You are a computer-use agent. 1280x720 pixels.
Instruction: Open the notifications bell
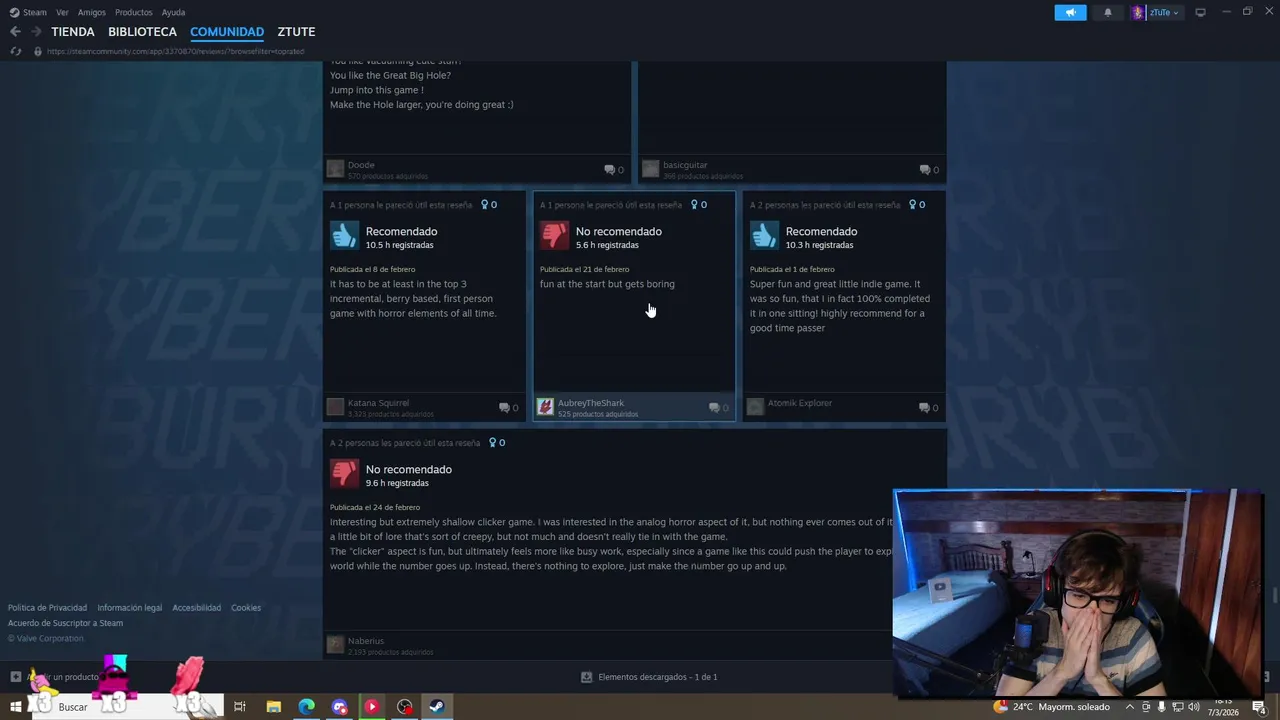pos(1107,12)
